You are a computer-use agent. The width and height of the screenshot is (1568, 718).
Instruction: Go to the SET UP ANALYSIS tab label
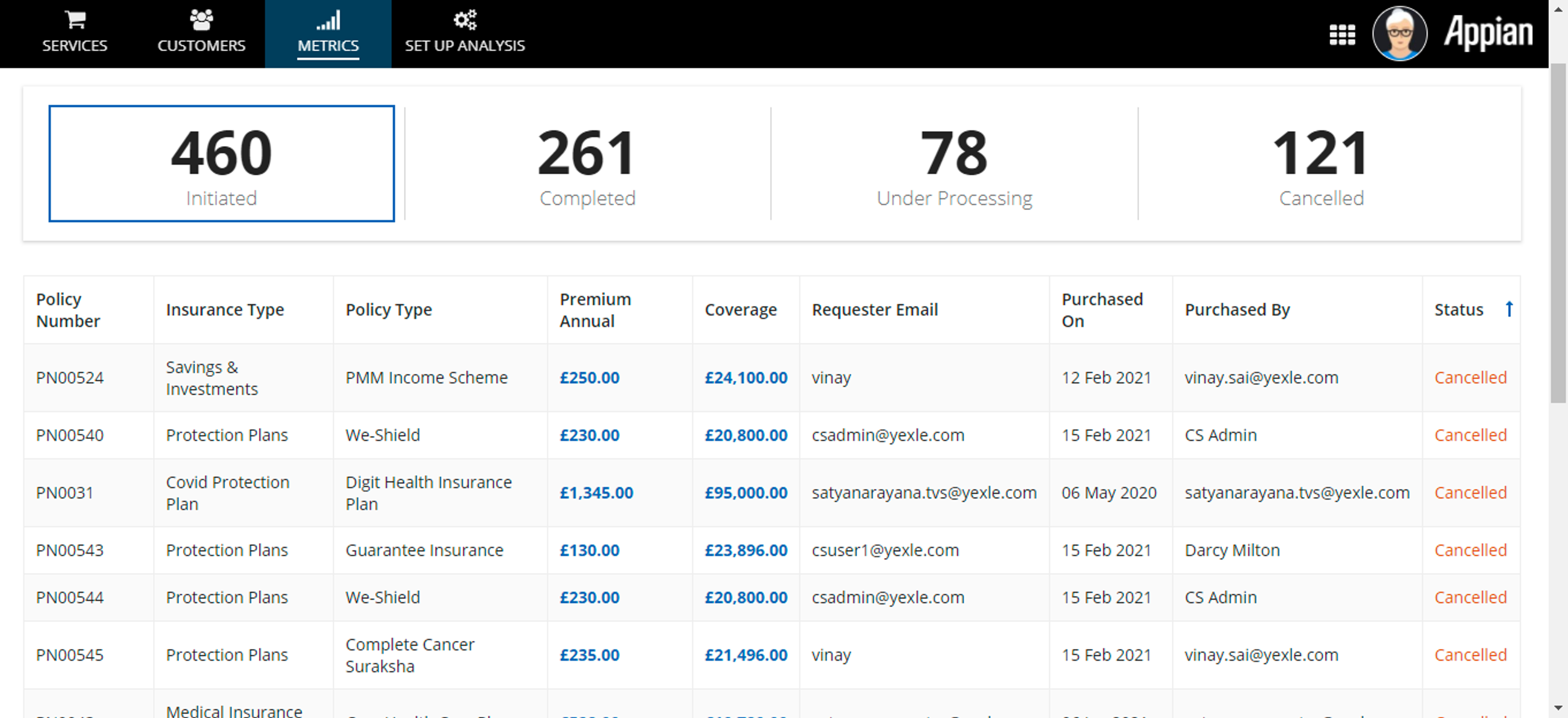tap(465, 46)
